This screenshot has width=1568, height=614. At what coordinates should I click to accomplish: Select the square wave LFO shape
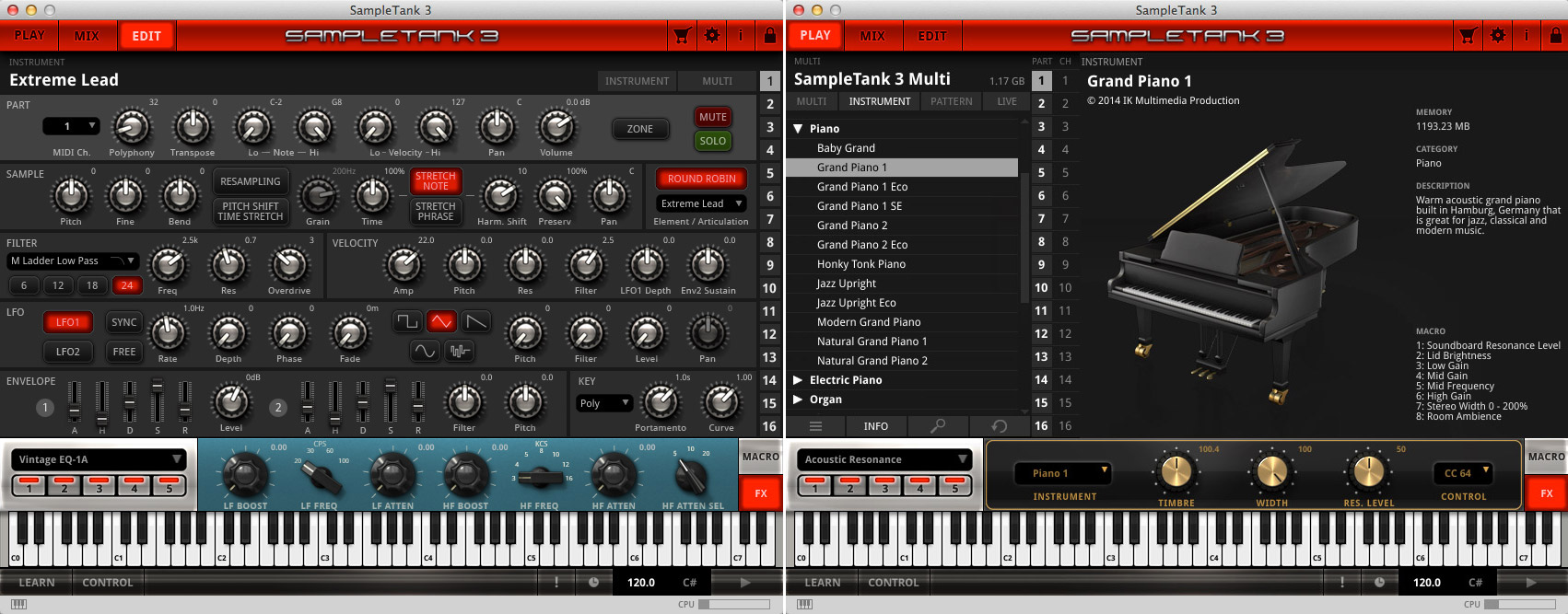click(407, 321)
